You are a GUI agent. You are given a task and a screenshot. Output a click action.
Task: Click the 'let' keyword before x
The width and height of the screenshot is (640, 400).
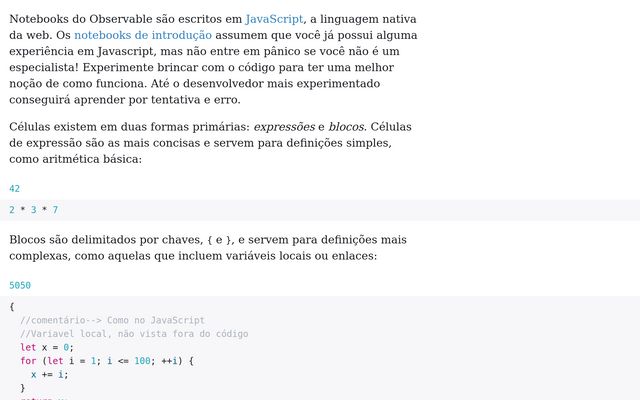[x=28, y=347]
